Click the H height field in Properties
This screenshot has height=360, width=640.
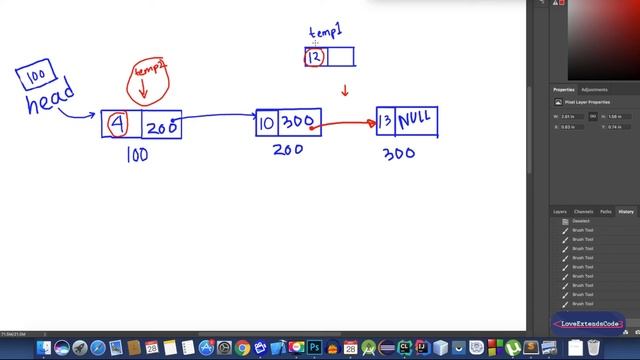coord(619,117)
